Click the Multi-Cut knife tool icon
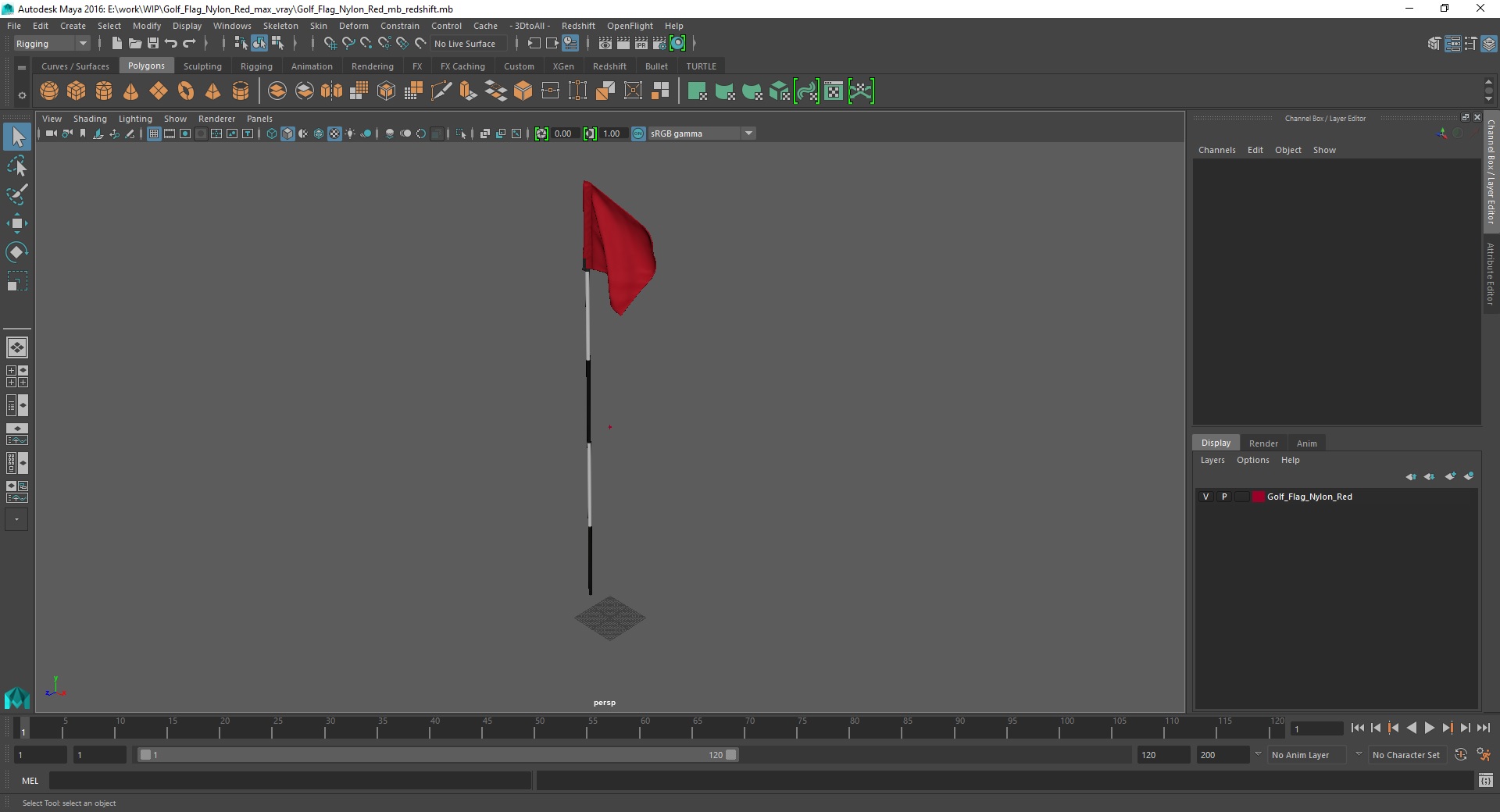The width and height of the screenshot is (1500, 812). coord(441,91)
